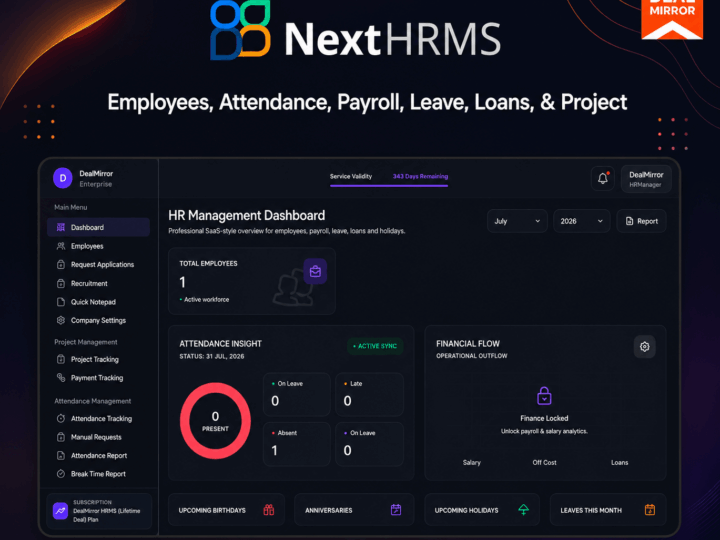720x540 pixels.
Task: Click the Total Employees card
Action: click(252, 281)
